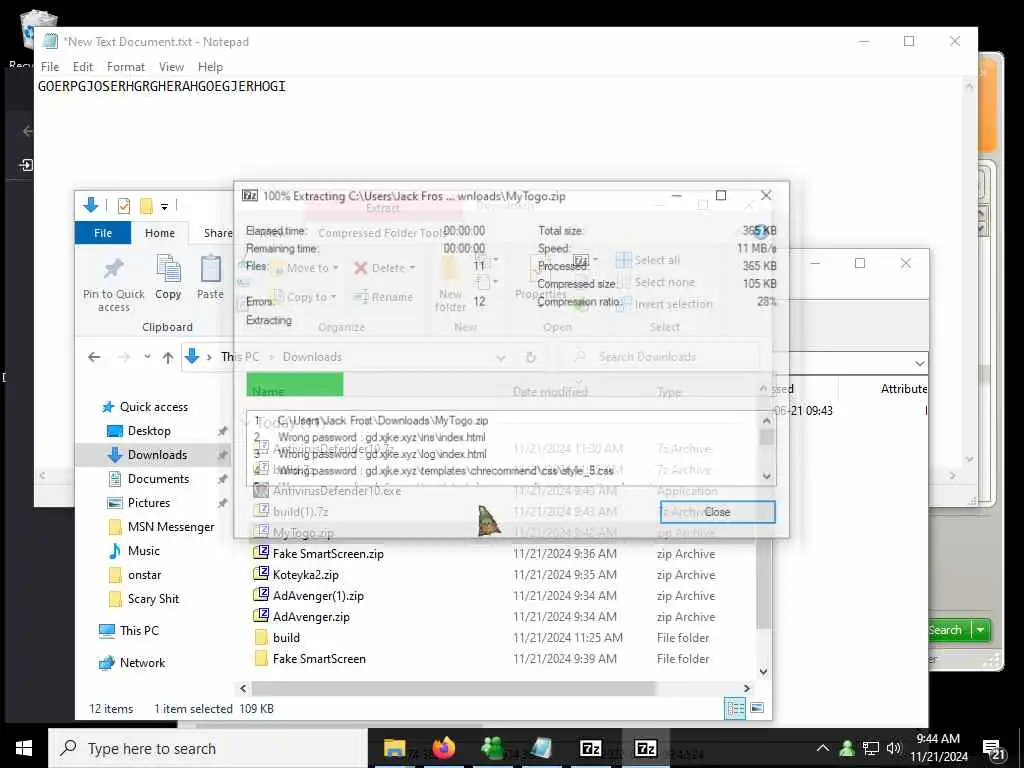1024x768 pixels.
Task: Select the onstar folder in navigation pane
Action: coord(144,575)
